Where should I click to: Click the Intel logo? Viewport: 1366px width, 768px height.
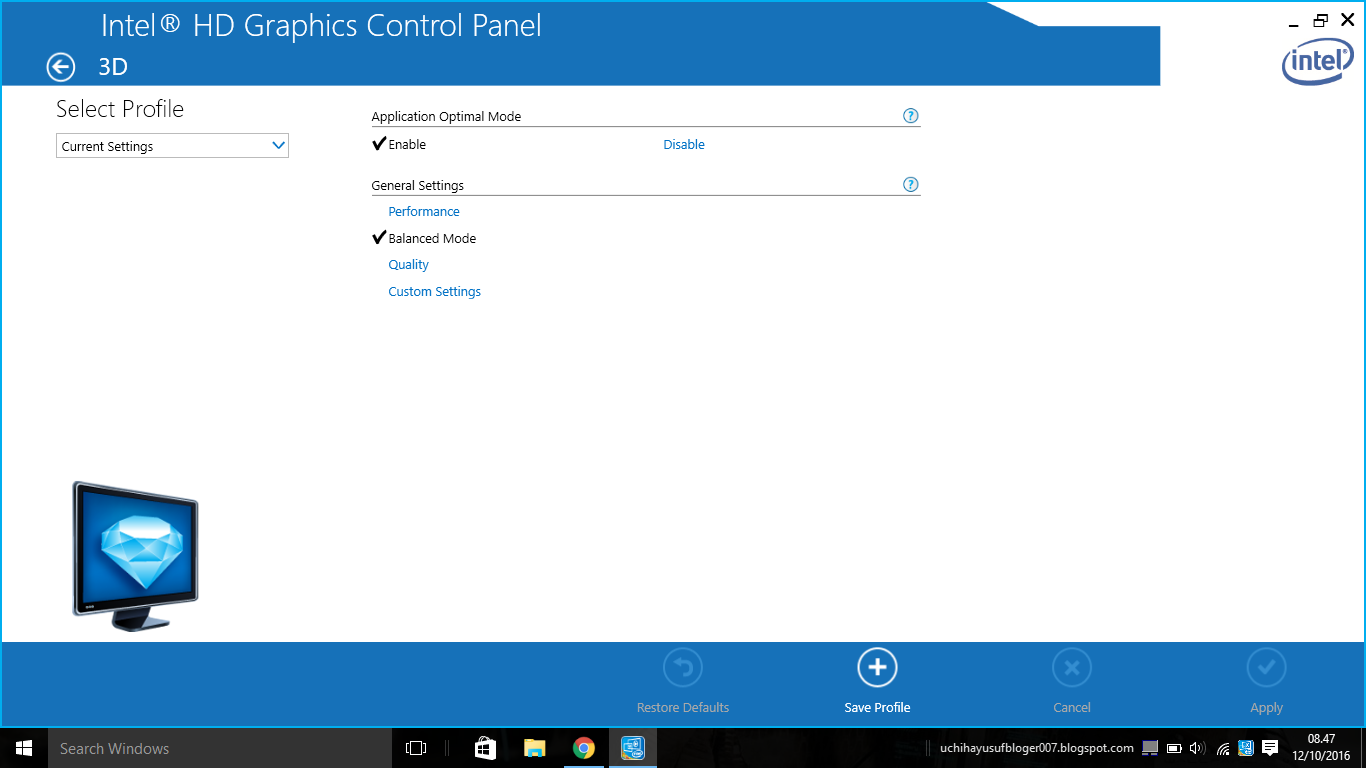coord(1318,63)
